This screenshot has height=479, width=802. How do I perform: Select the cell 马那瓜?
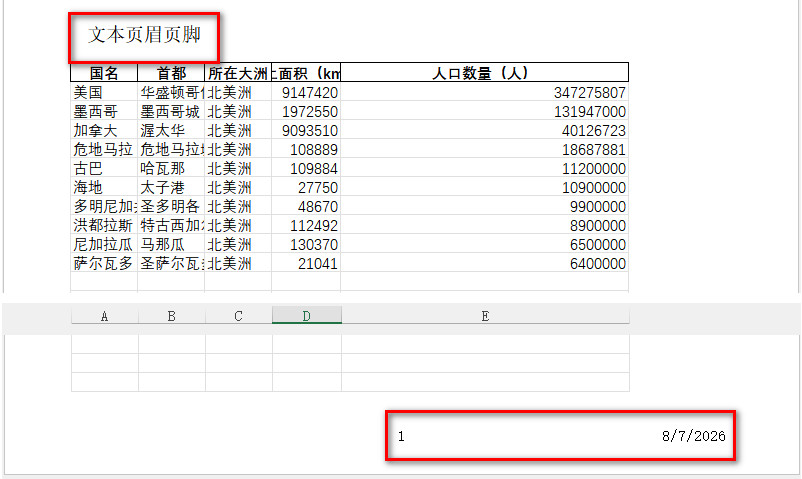coord(171,244)
